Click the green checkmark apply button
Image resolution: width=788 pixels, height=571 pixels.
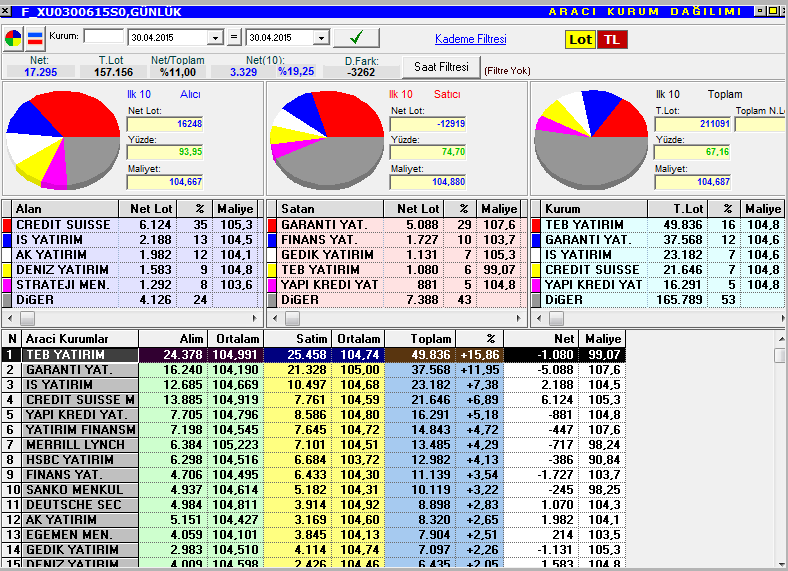(x=356, y=38)
